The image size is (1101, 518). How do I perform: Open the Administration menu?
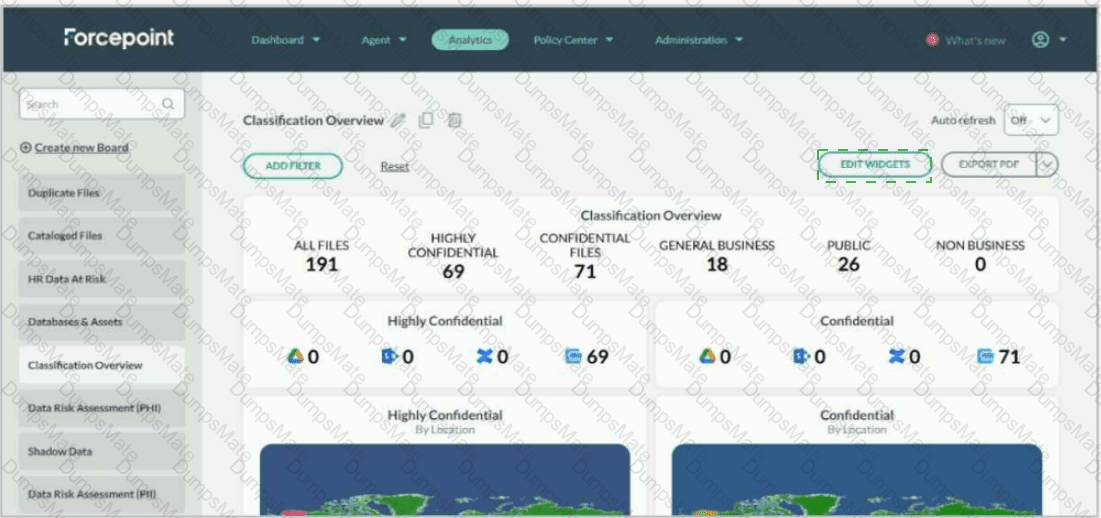pyautogui.click(x=699, y=40)
